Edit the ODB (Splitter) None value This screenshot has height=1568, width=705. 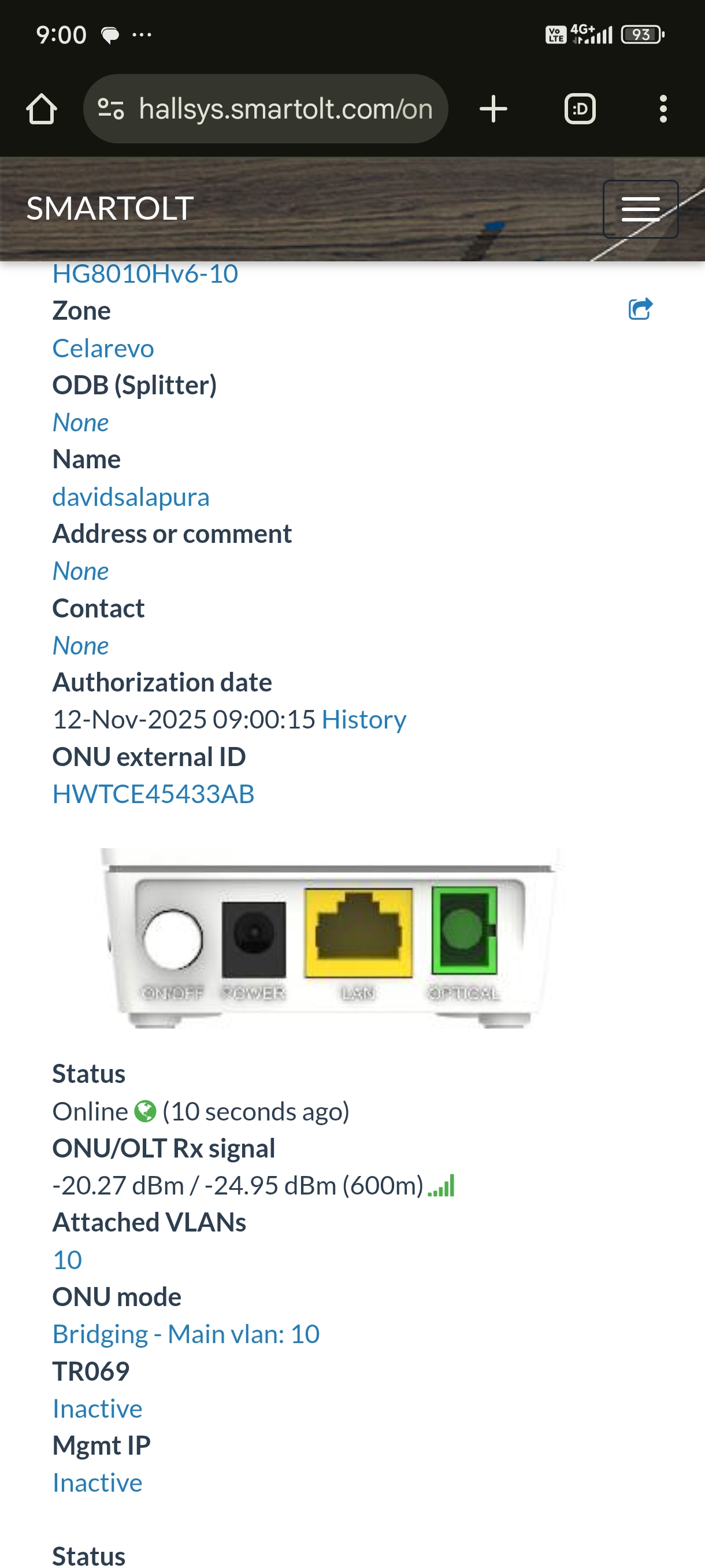pyautogui.click(x=81, y=423)
